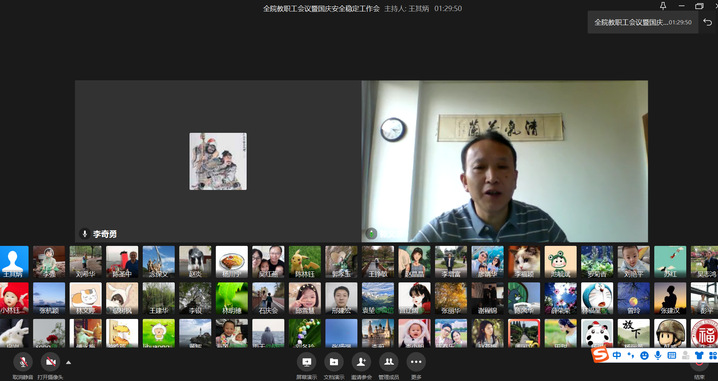Viewport: 718px width, 381px height.
Task: Open the Sogou voice input microphone icon
Action: tap(658, 355)
